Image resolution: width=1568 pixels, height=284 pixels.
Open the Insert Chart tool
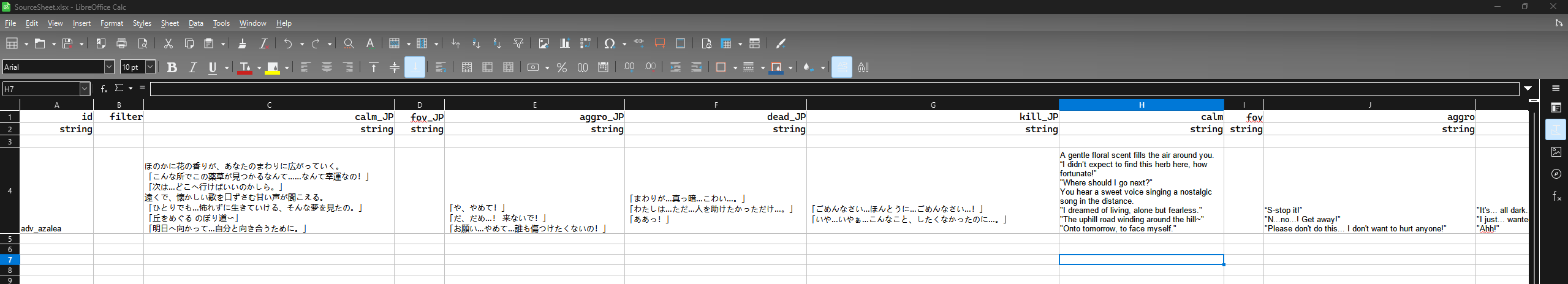pyautogui.click(x=564, y=43)
